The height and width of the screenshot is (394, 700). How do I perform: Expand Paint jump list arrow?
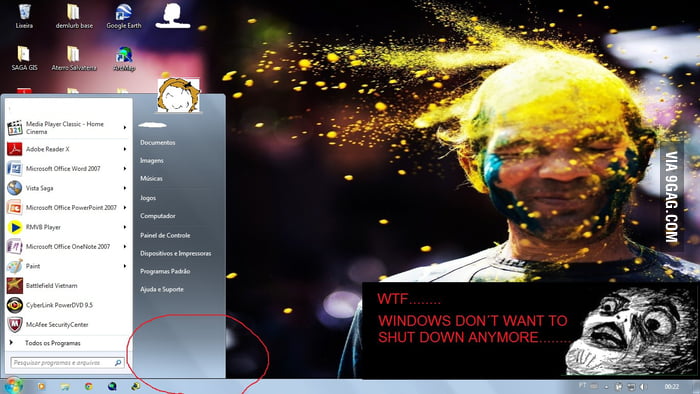click(x=125, y=266)
